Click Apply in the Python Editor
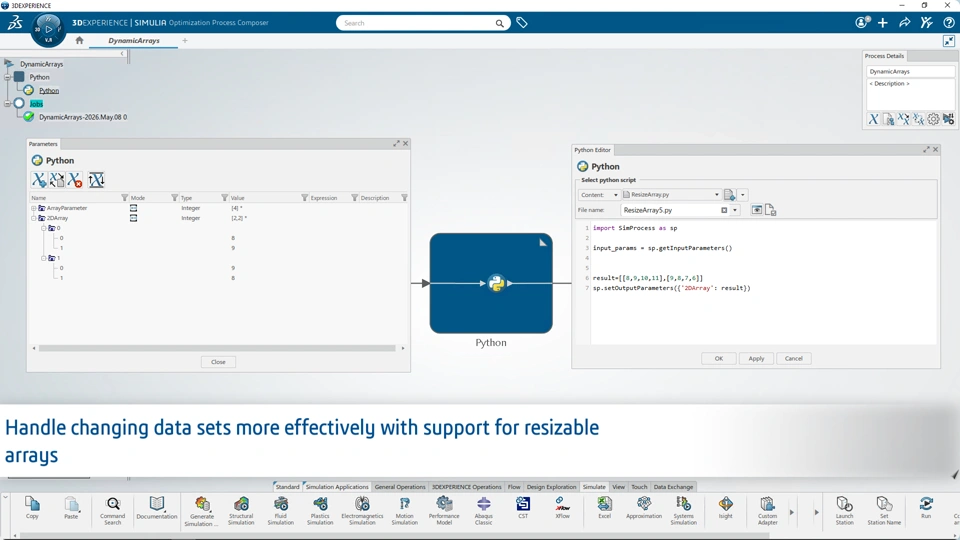 [756, 359]
